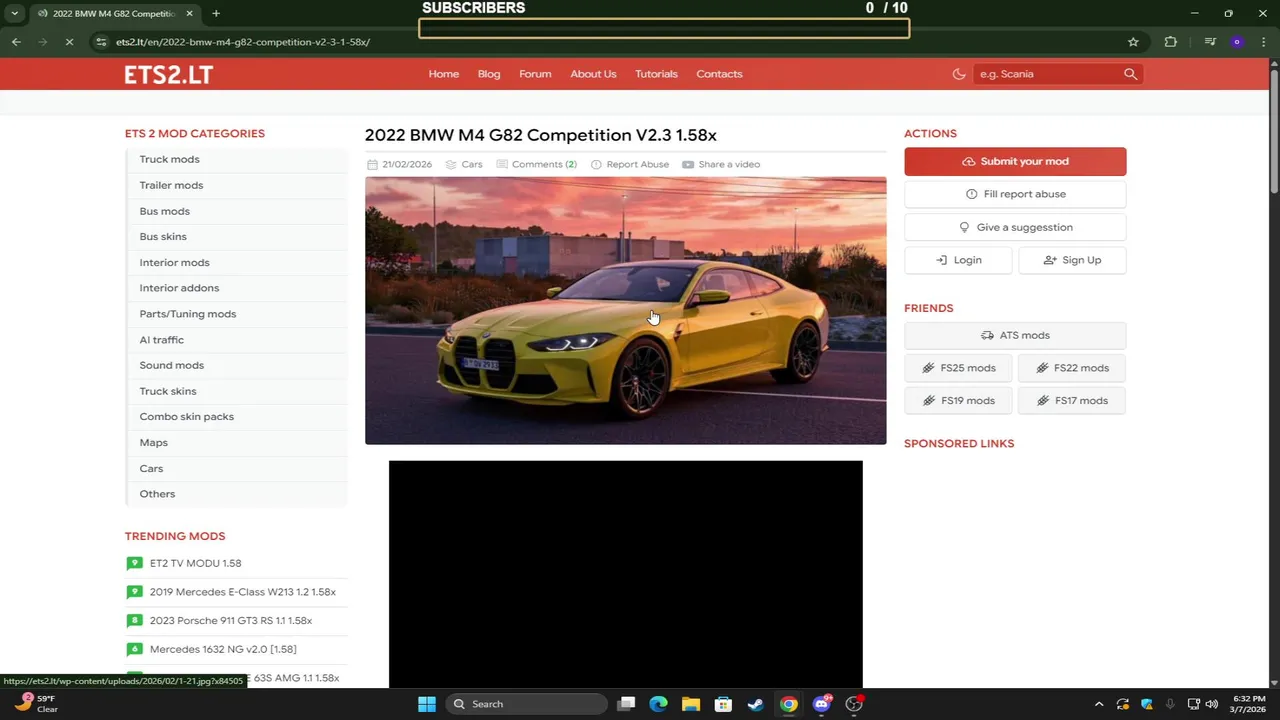Open trending mod ET2 TV MODU 1.58
Screen dimensions: 1280x720
click(195, 563)
